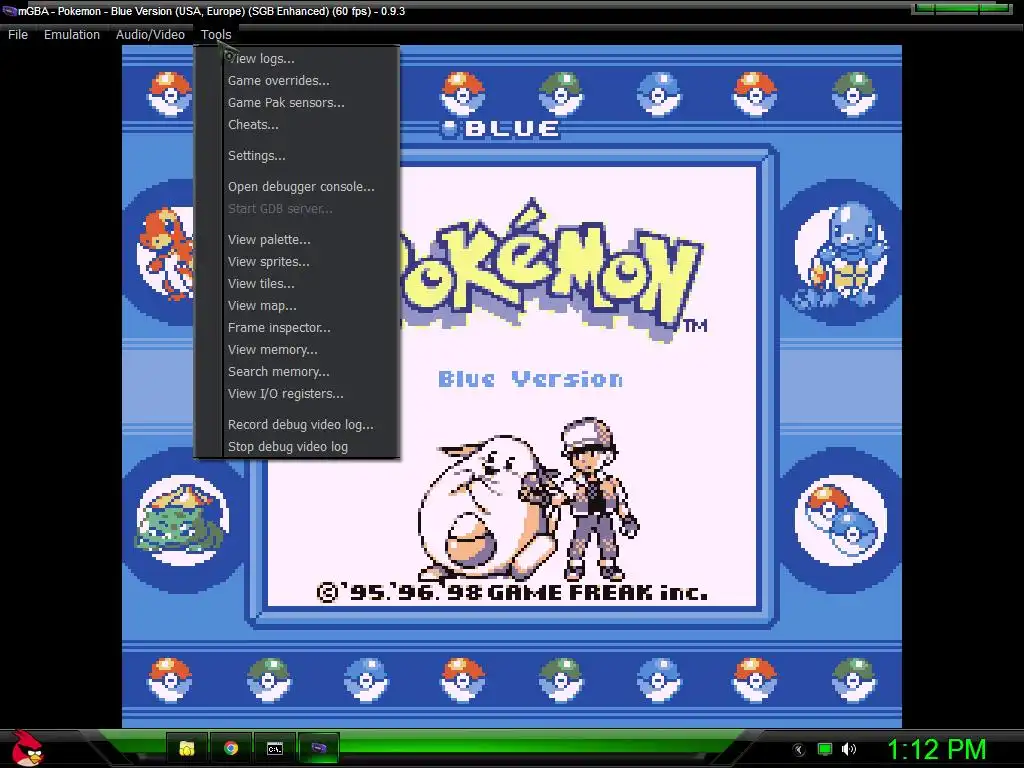The width and height of the screenshot is (1024, 768).
Task: Select Record debug video log... entry
Action: click(x=298, y=424)
